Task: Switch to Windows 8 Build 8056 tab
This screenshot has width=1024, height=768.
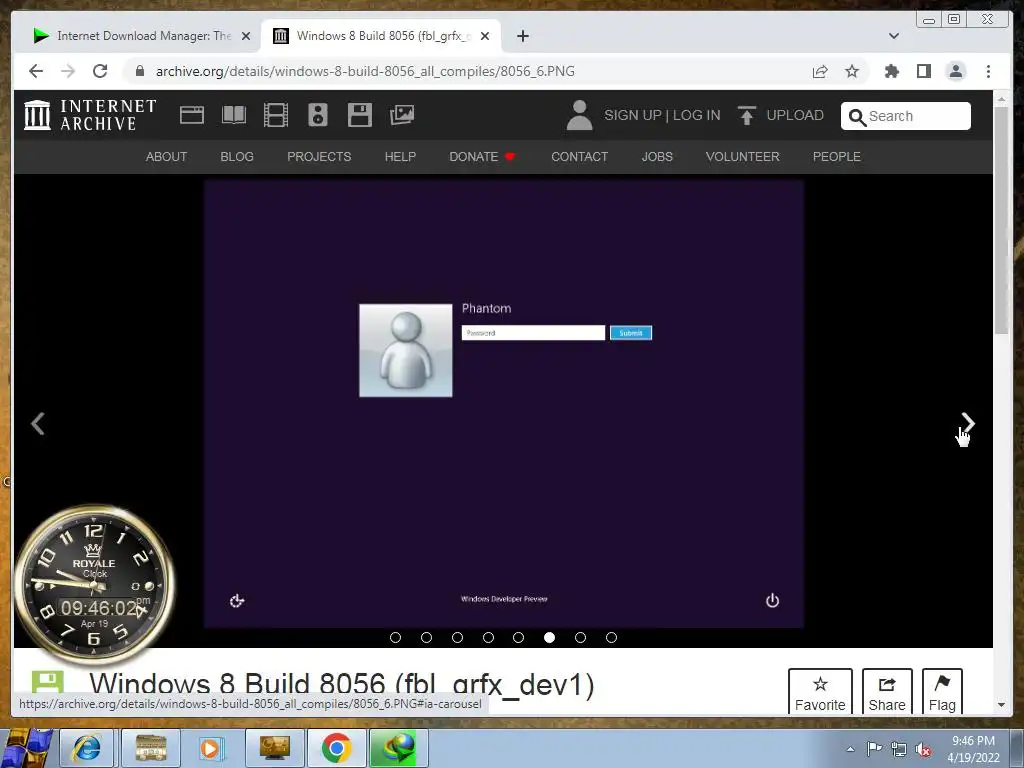Action: click(x=381, y=36)
